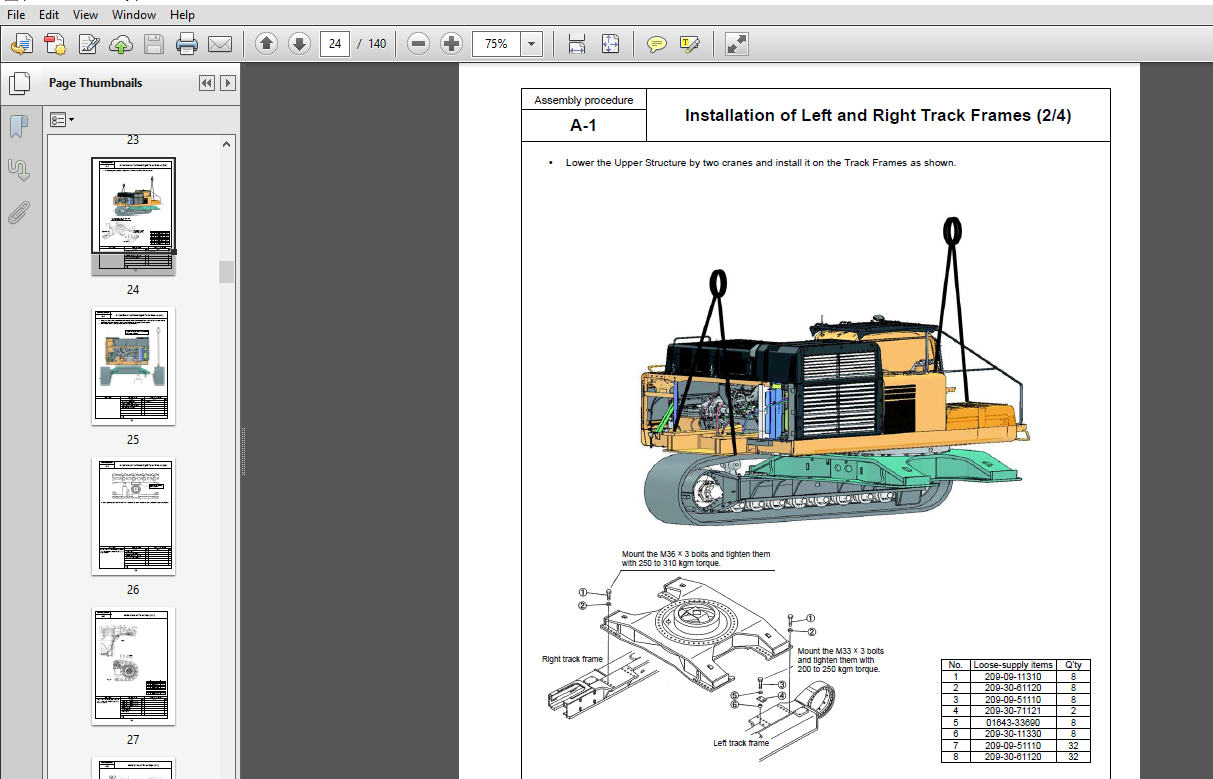Viewport: 1213px width, 779px height.
Task: Click part number "209-30-71121" in table
Action: coord(1013,710)
